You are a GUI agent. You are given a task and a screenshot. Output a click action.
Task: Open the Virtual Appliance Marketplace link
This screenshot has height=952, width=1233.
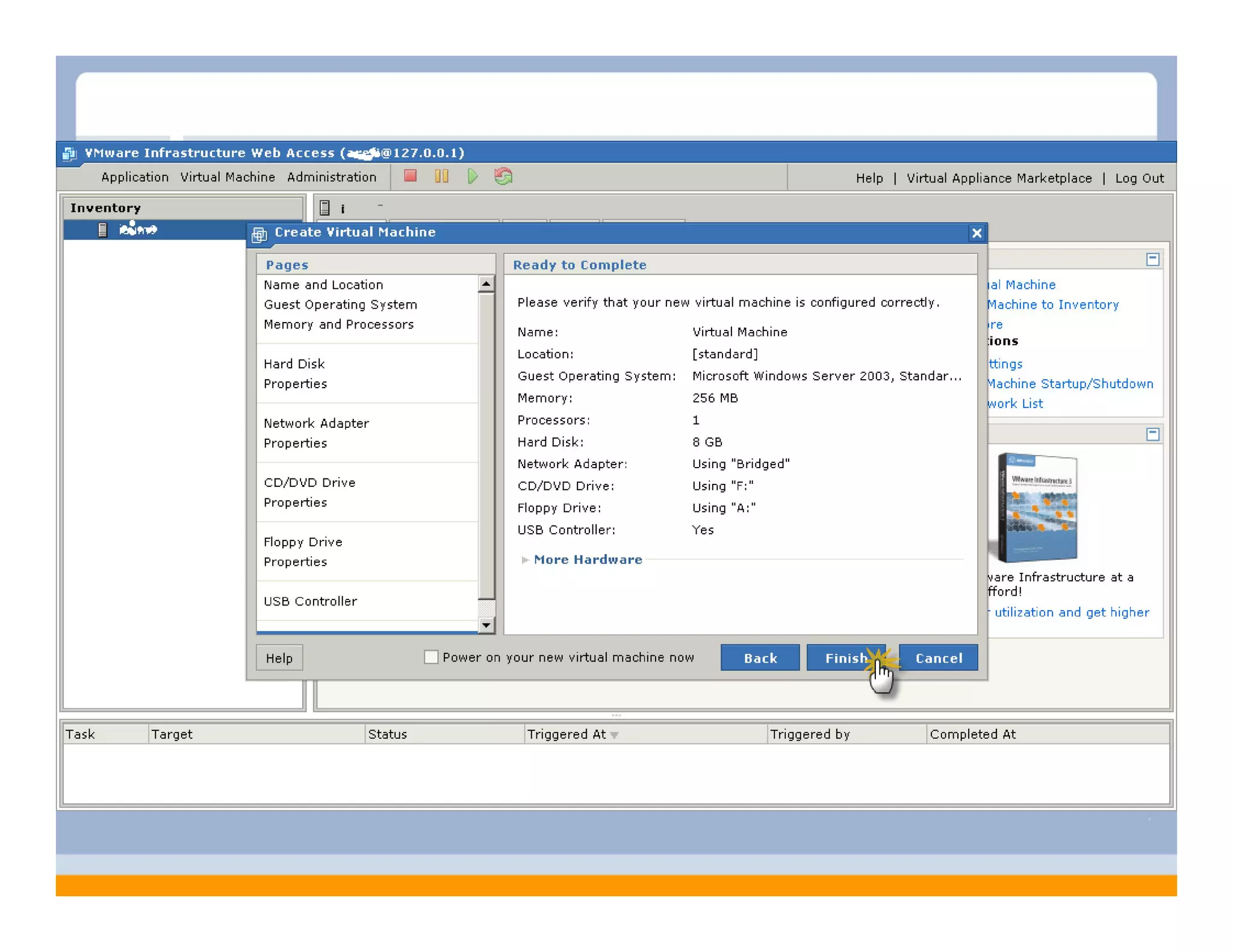pyautogui.click(x=999, y=178)
